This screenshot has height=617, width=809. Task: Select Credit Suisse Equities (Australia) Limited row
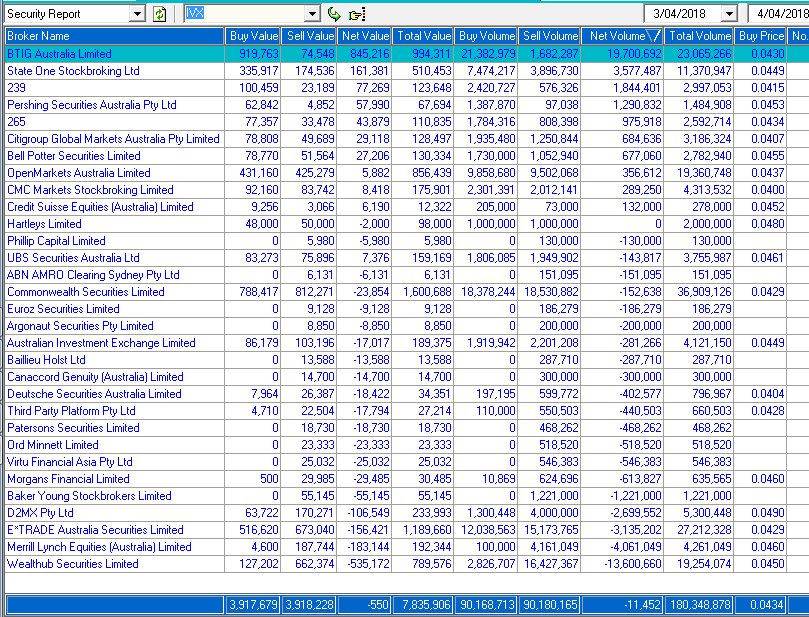coord(407,207)
